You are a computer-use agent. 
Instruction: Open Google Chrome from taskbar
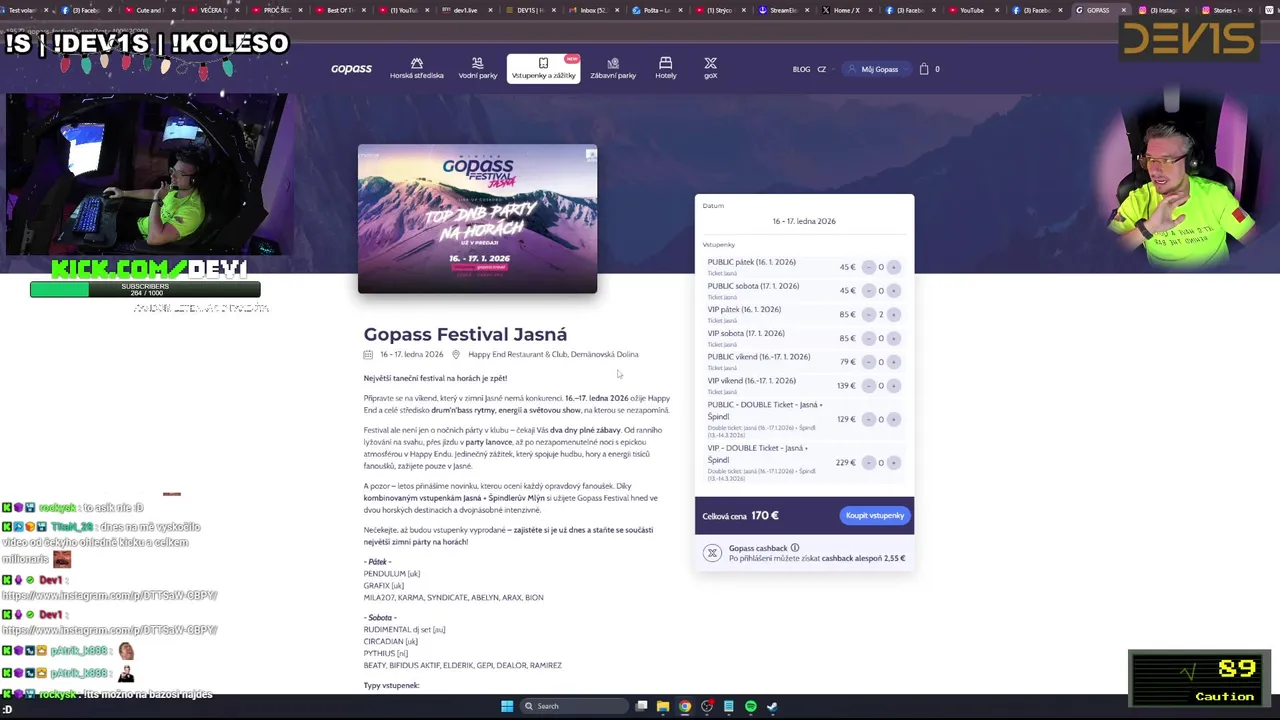[x=685, y=706]
